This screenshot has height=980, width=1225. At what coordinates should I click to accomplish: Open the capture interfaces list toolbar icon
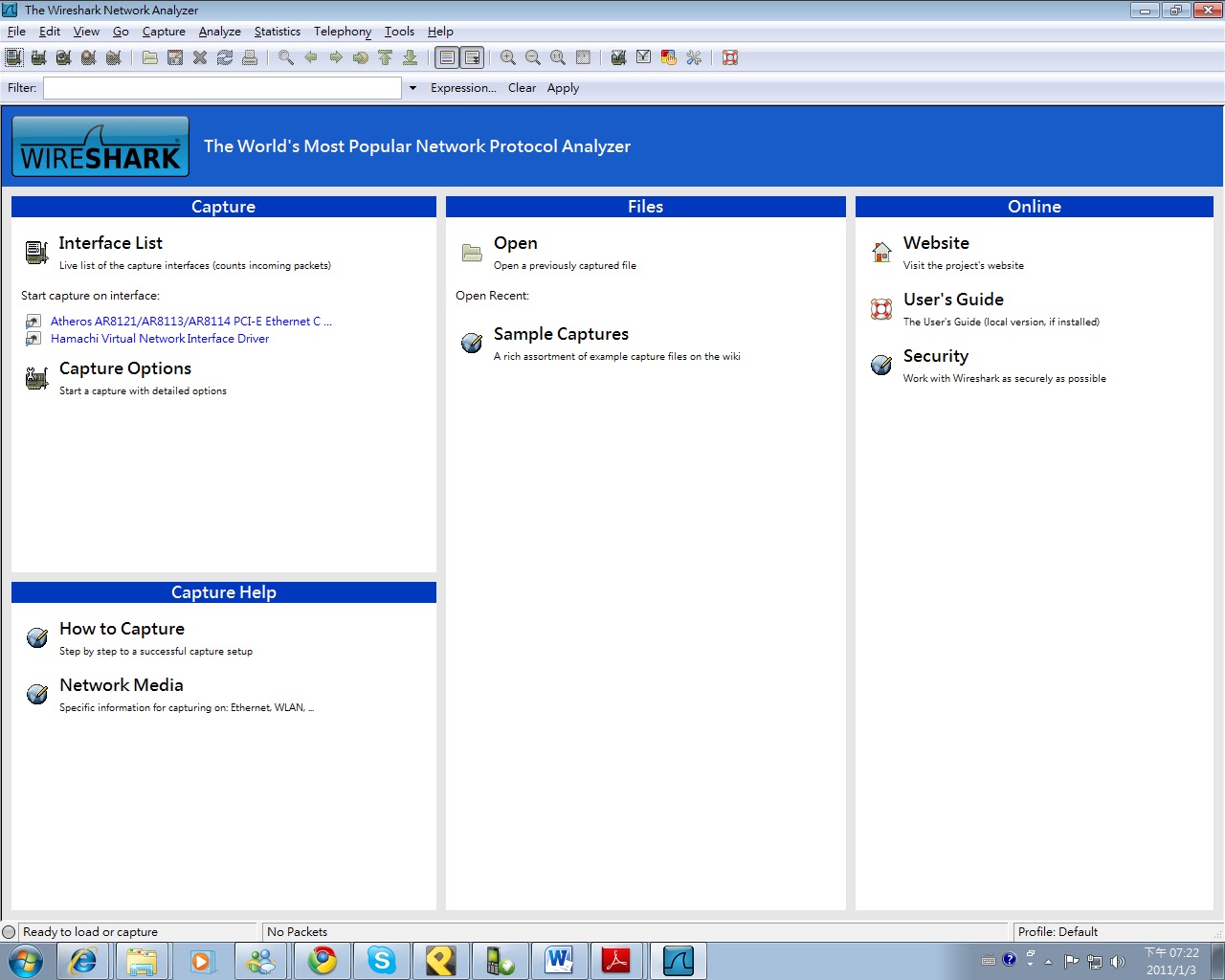[x=14, y=57]
